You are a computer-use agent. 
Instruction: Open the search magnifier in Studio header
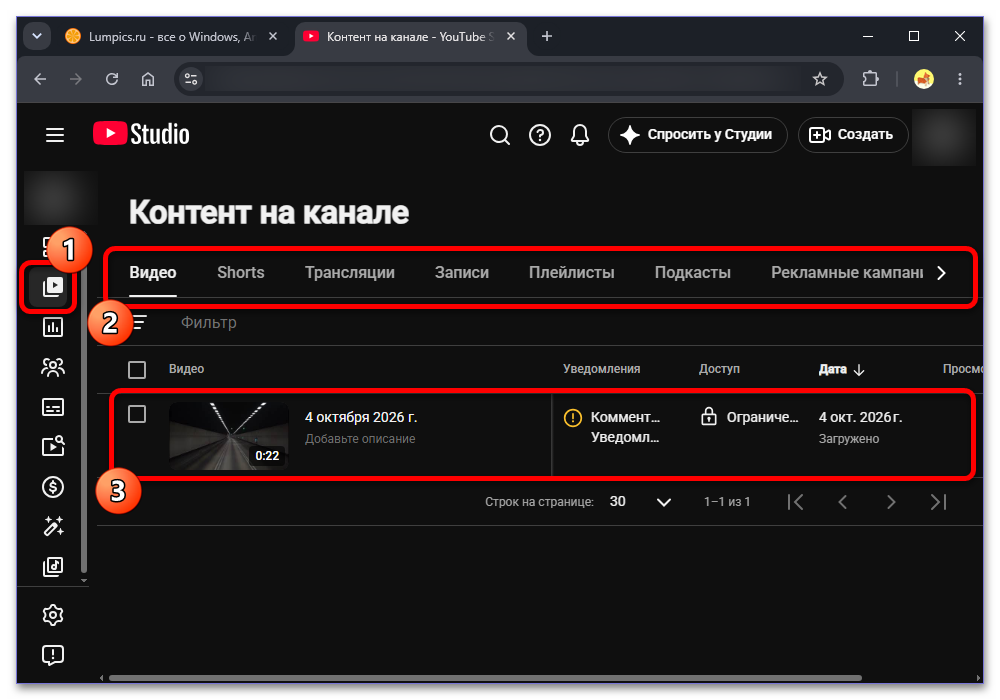point(500,135)
